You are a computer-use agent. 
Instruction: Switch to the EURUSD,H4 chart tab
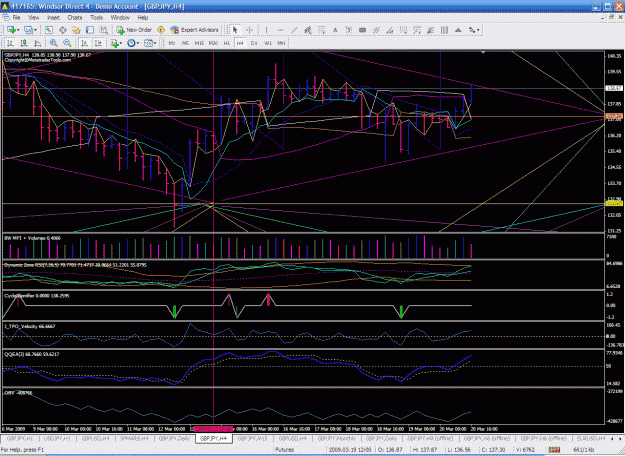click(x=592, y=438)
